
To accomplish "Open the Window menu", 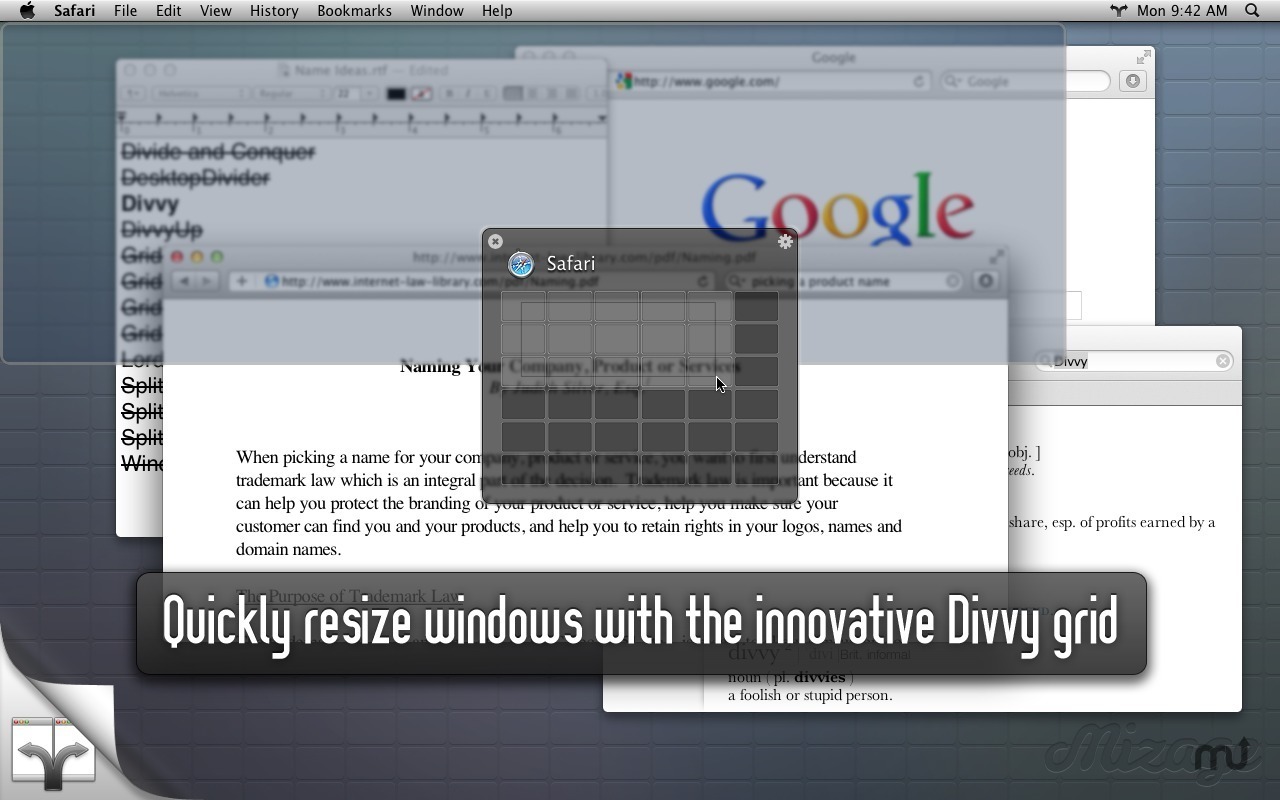I will coord(437,11).
